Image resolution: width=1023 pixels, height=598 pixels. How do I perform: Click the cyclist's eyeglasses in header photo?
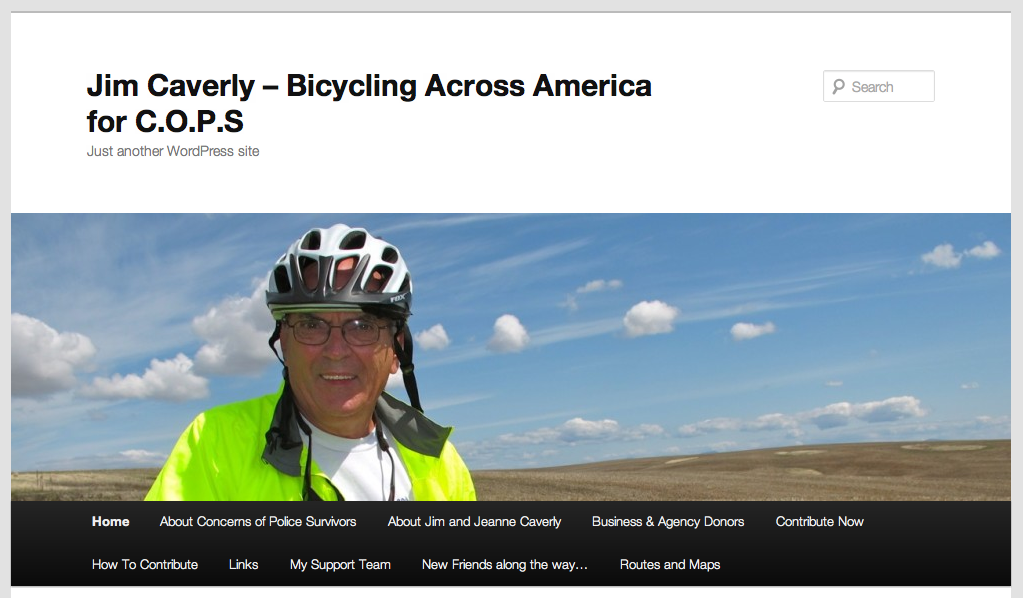pos(339,331)
